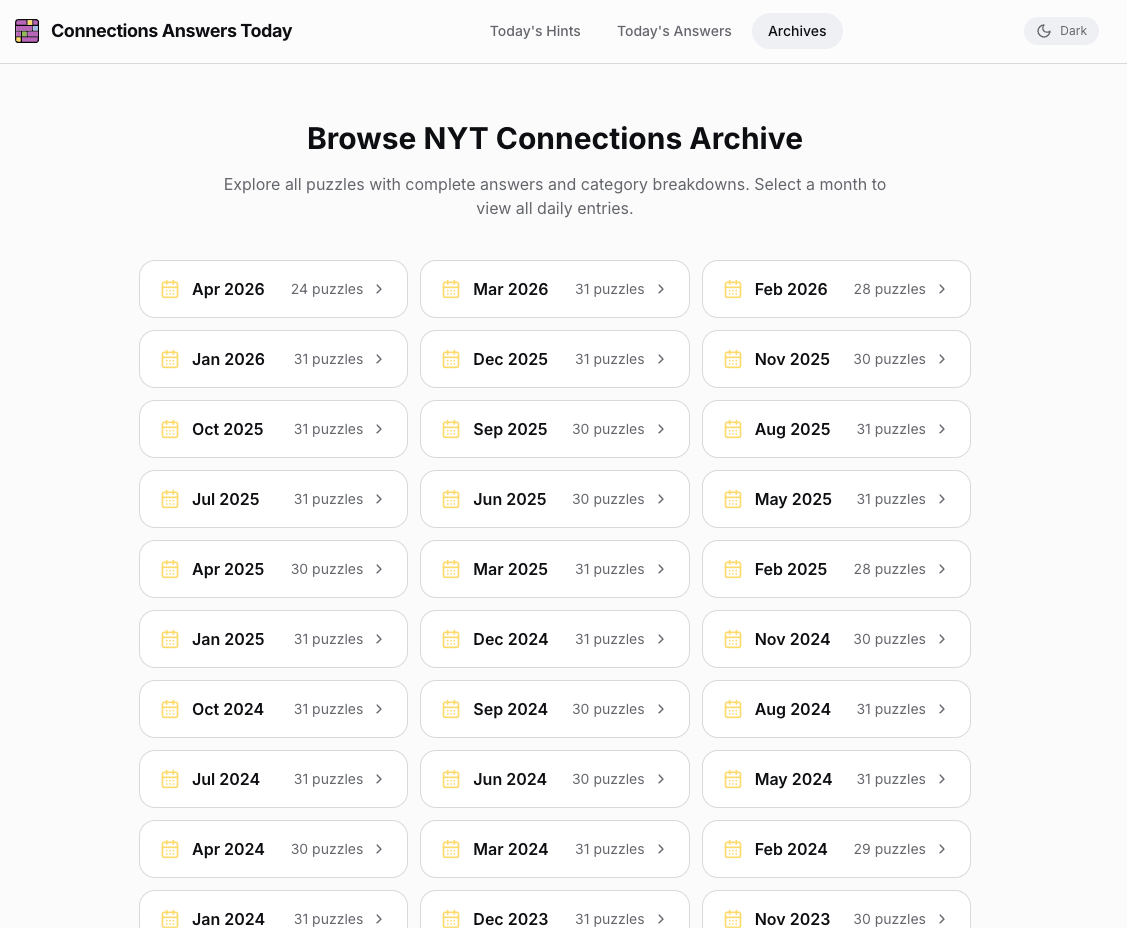Click the Connections grid logo icon
1127x928 pixels.
click(27, 31)
